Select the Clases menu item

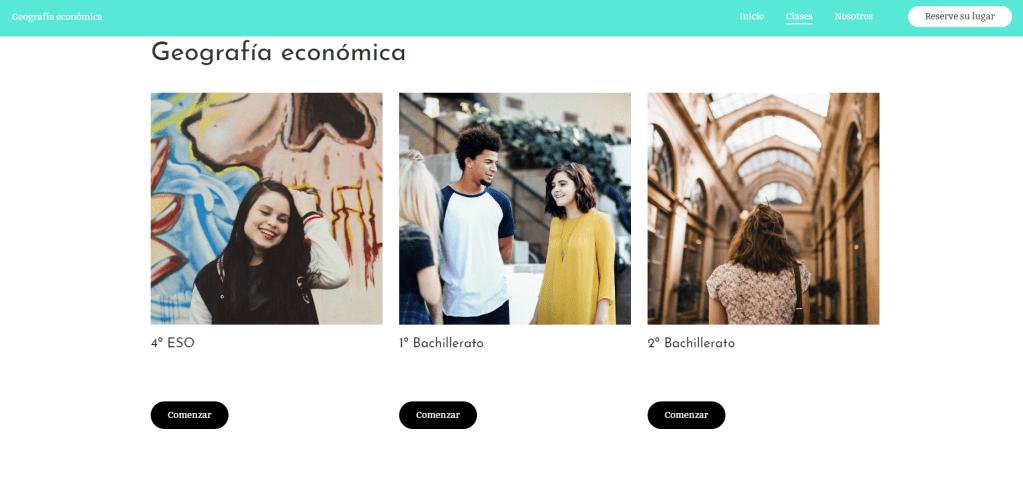coord(799,17)
